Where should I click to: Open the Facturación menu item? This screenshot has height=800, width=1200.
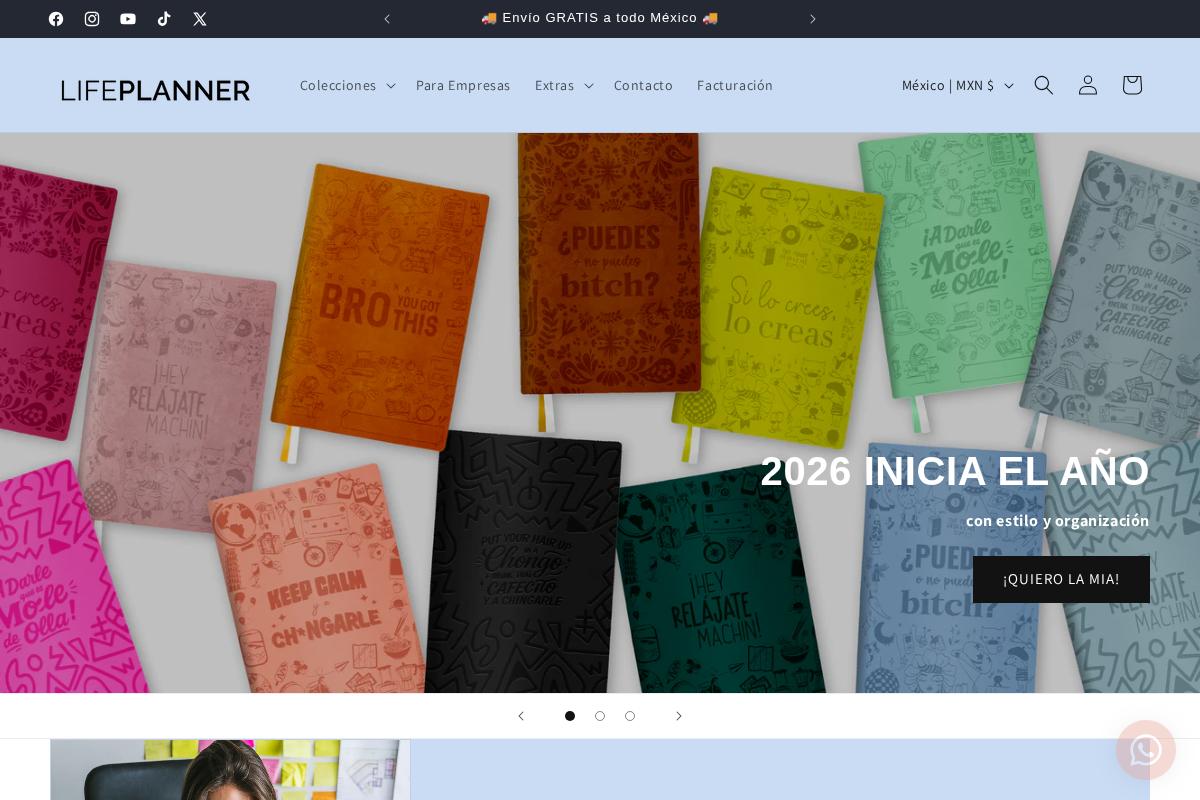[735, 85]
